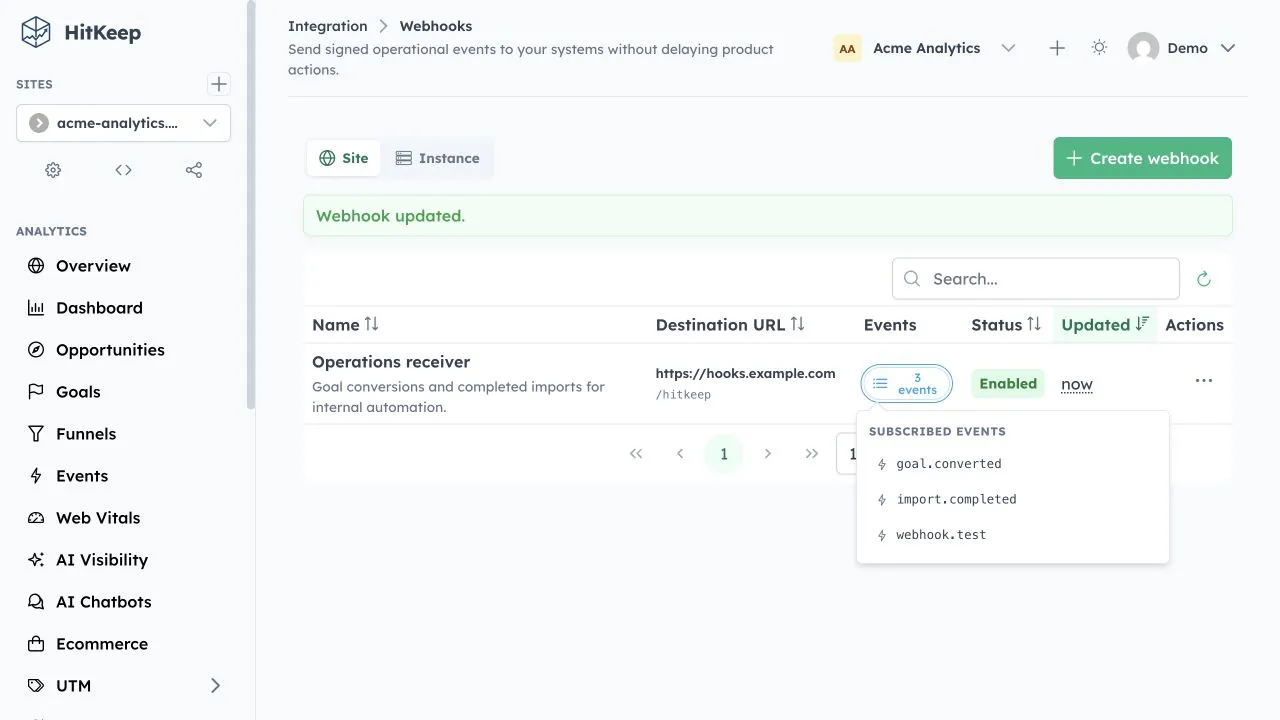This screenshot has width=1280, height=720.
Task: Click the Operations receiver webhook name
Action: click(x=391, y=362)
